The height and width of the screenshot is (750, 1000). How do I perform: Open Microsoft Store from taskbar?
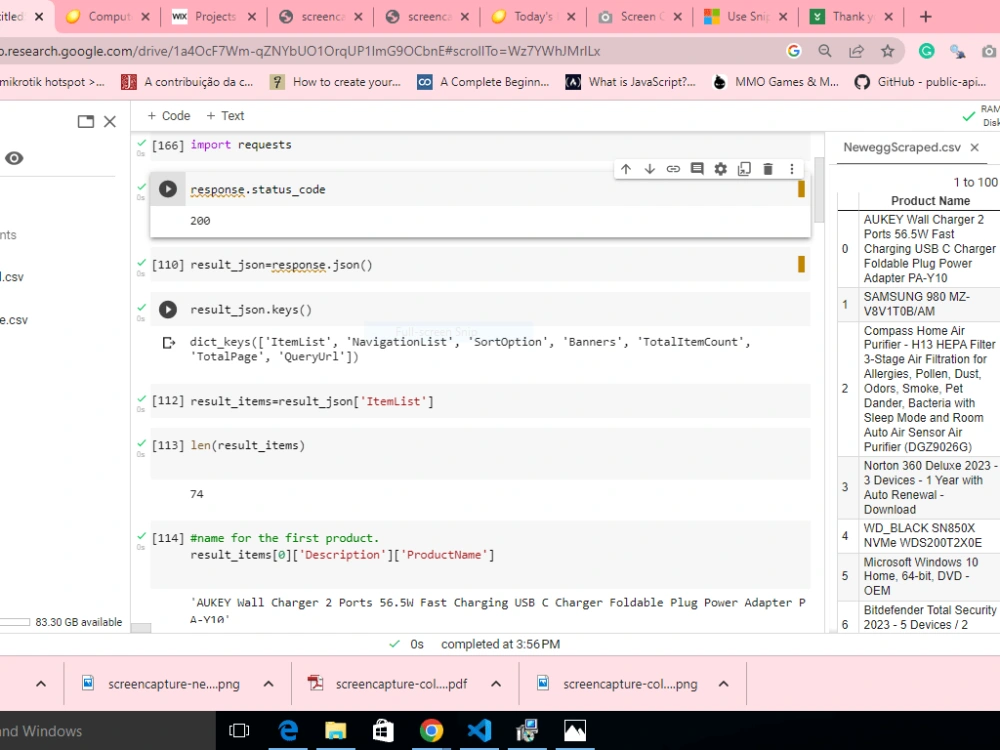click(x=383, y=730)
